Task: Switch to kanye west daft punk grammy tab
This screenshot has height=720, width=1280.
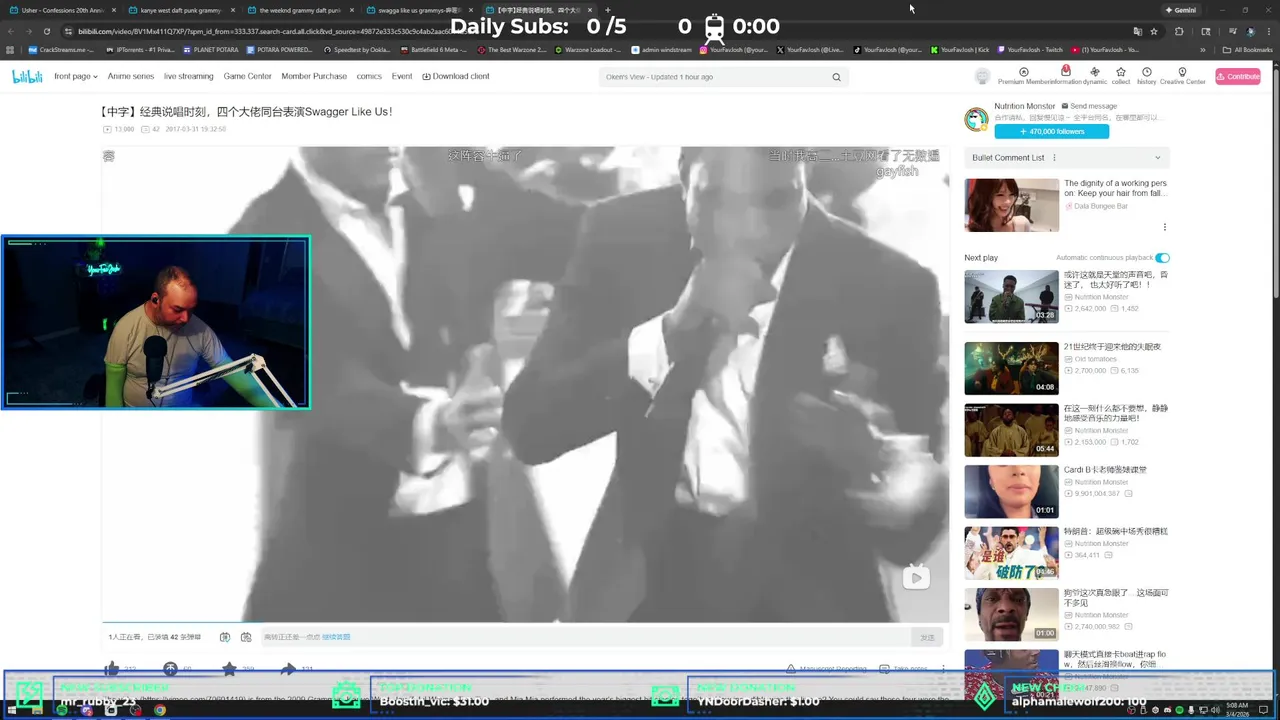Action: 180,10
